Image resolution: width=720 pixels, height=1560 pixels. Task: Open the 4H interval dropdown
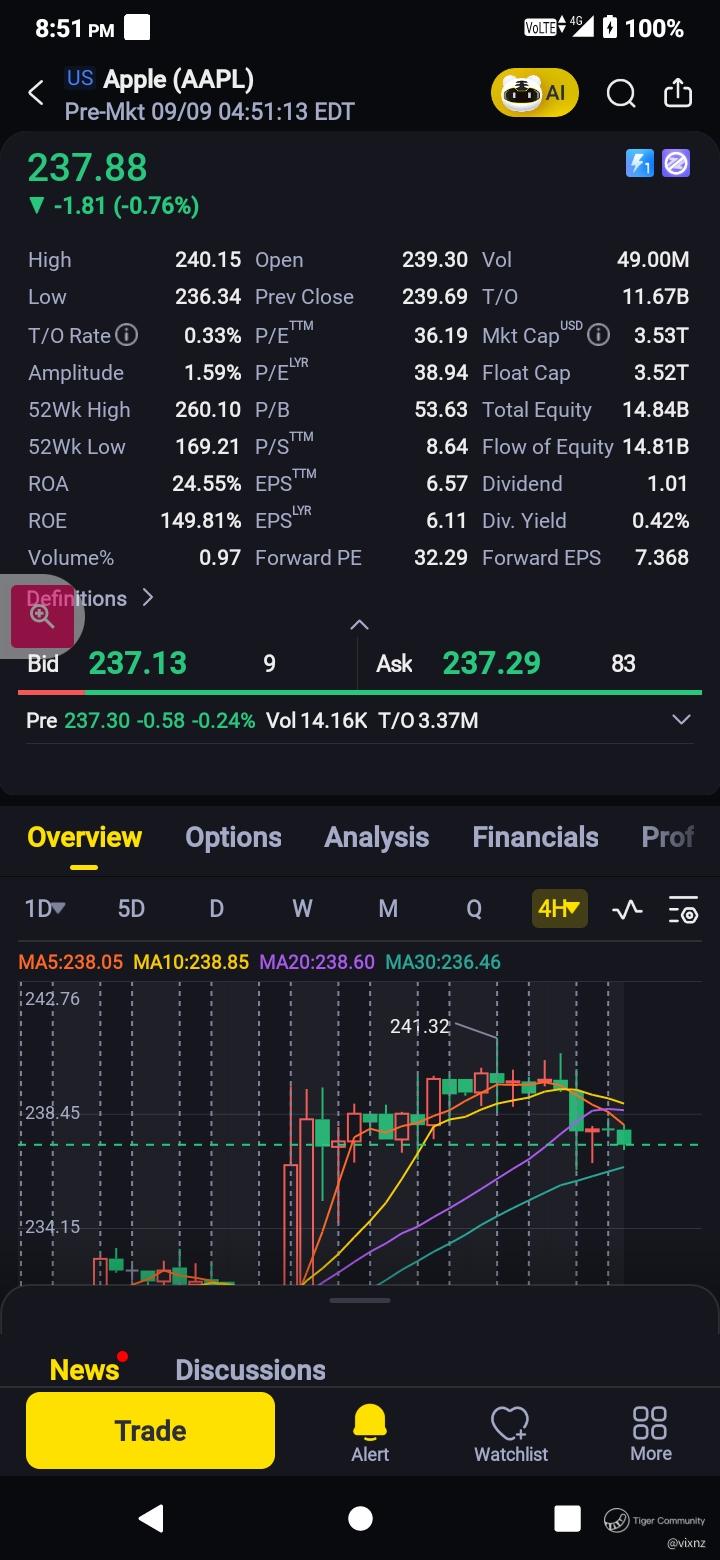pos(559,909)
